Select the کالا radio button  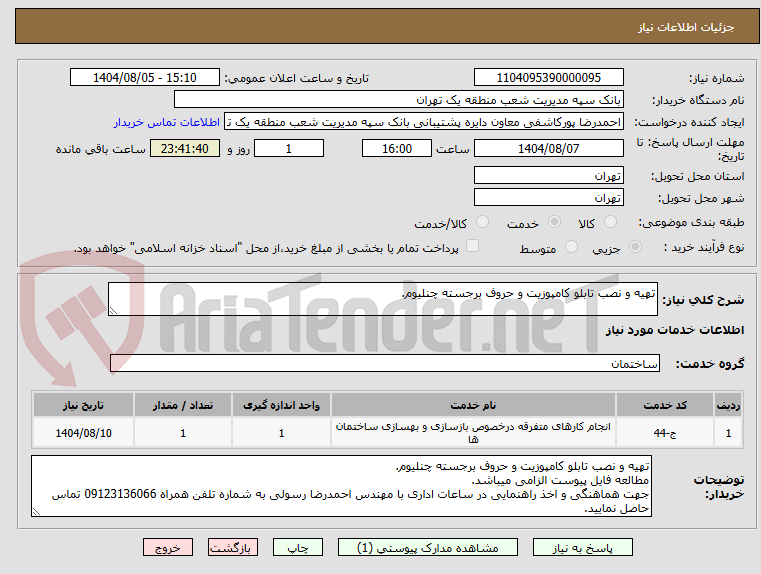click(x=610, y=222)
